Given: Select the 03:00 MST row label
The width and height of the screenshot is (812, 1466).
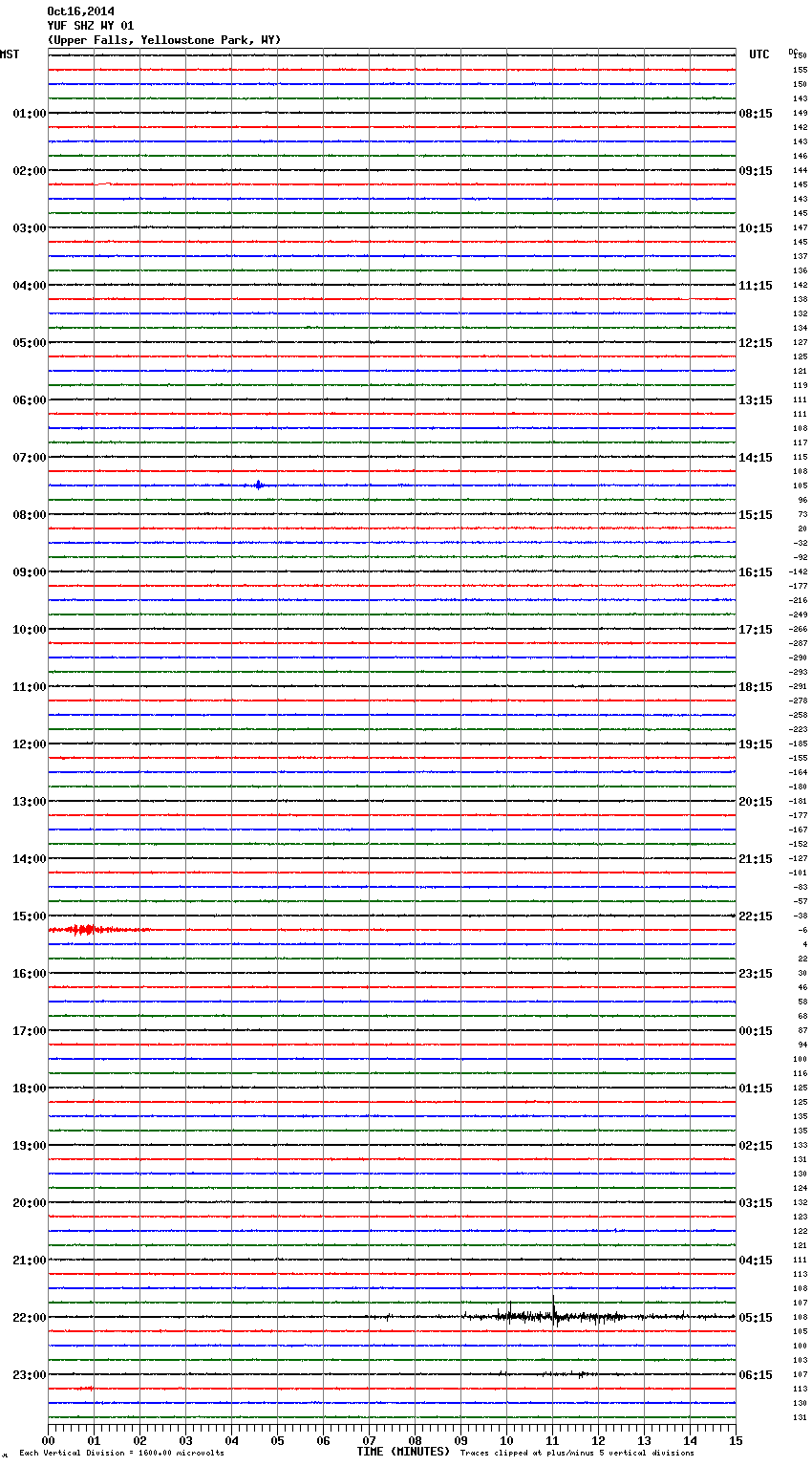Looking at the screenshot, I should (x=29, y=228).
